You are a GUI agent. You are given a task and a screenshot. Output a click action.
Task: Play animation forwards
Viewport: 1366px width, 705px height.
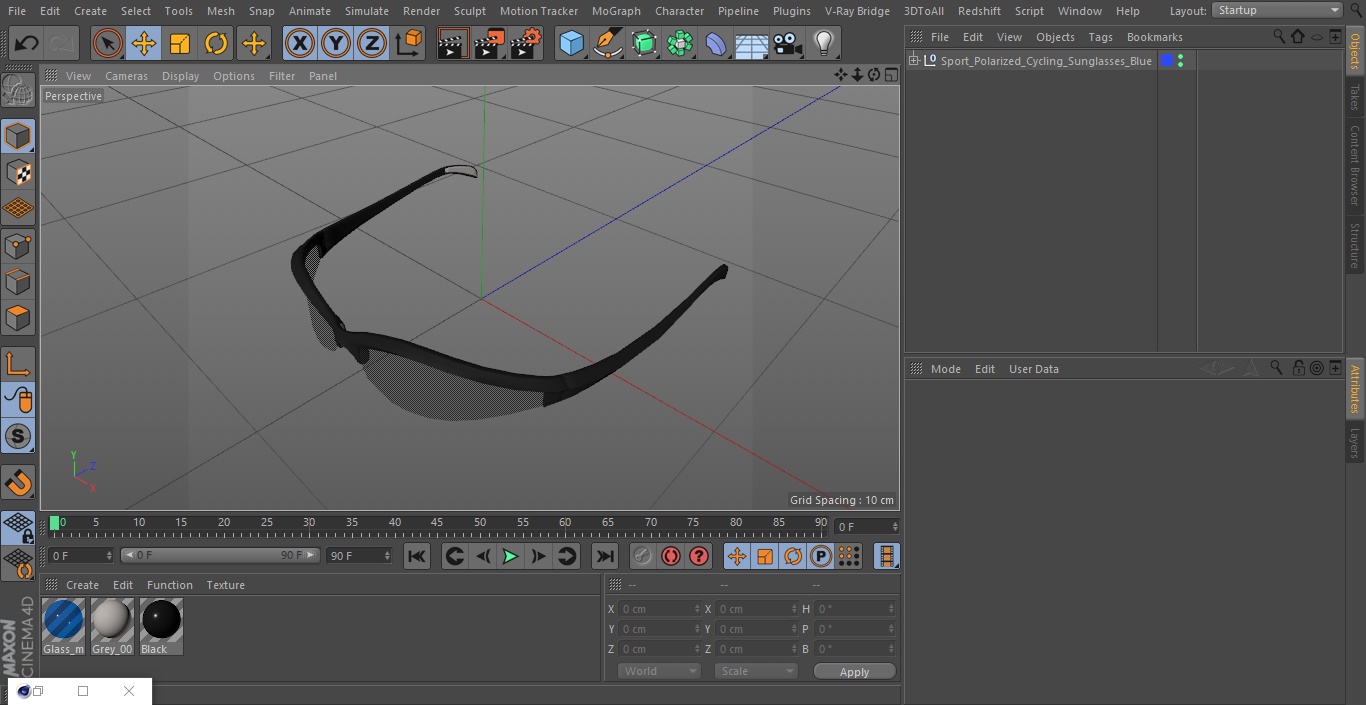tap(510, 556)
